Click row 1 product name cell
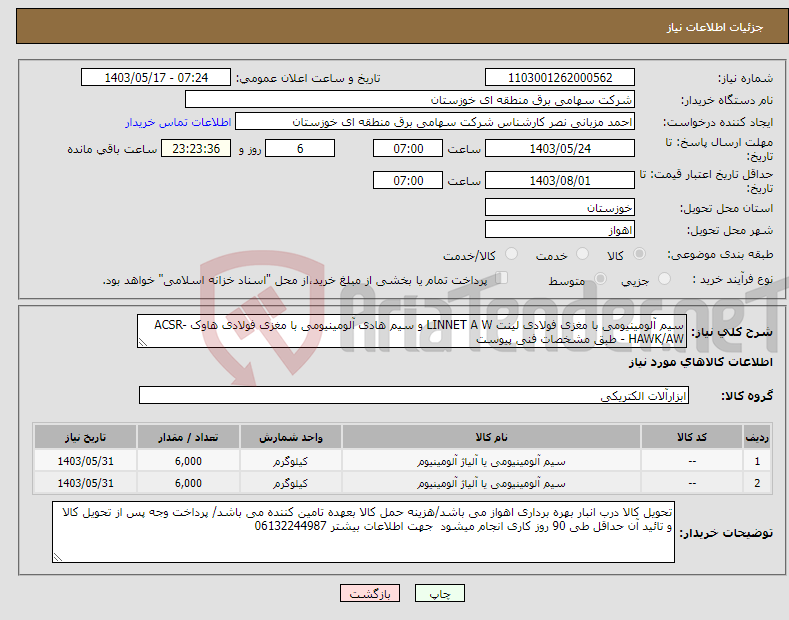 click(491, 461)
